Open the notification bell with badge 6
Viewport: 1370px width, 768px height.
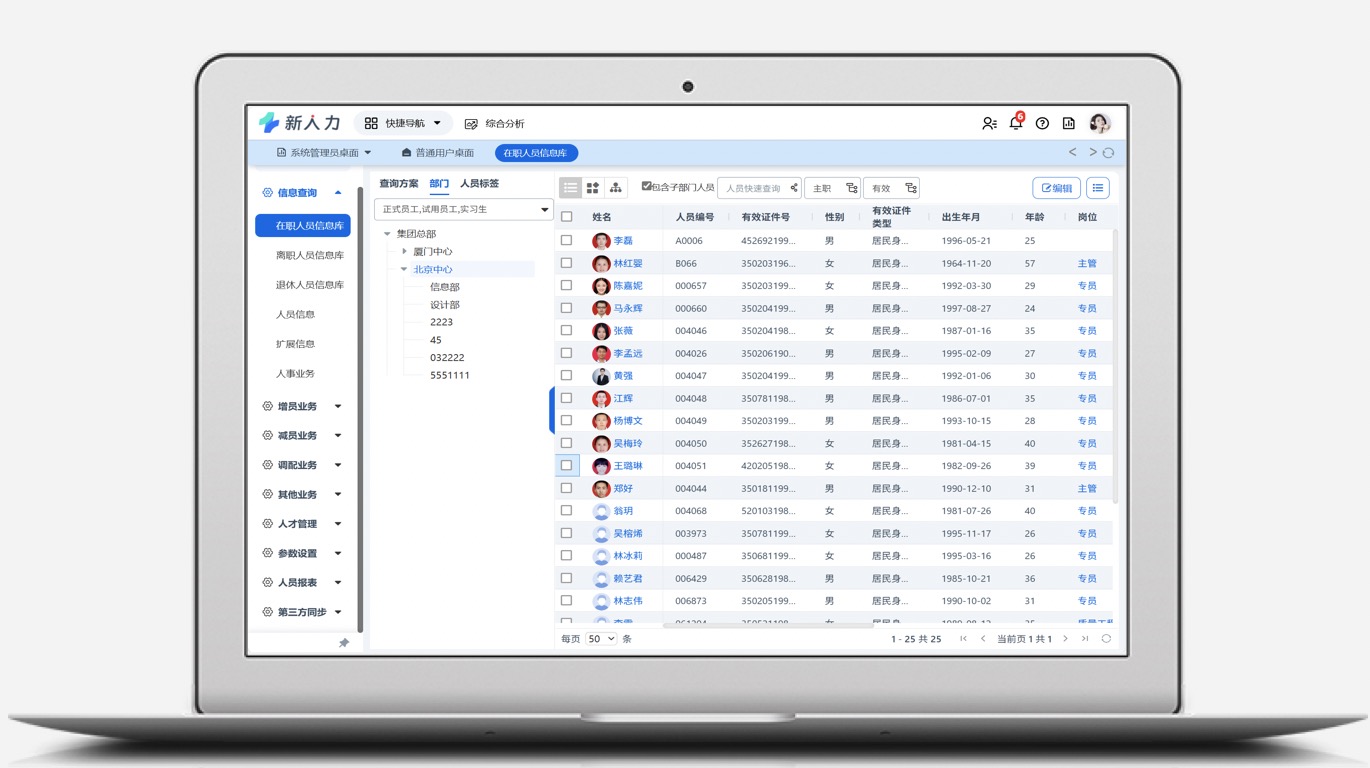point(1016,123)
